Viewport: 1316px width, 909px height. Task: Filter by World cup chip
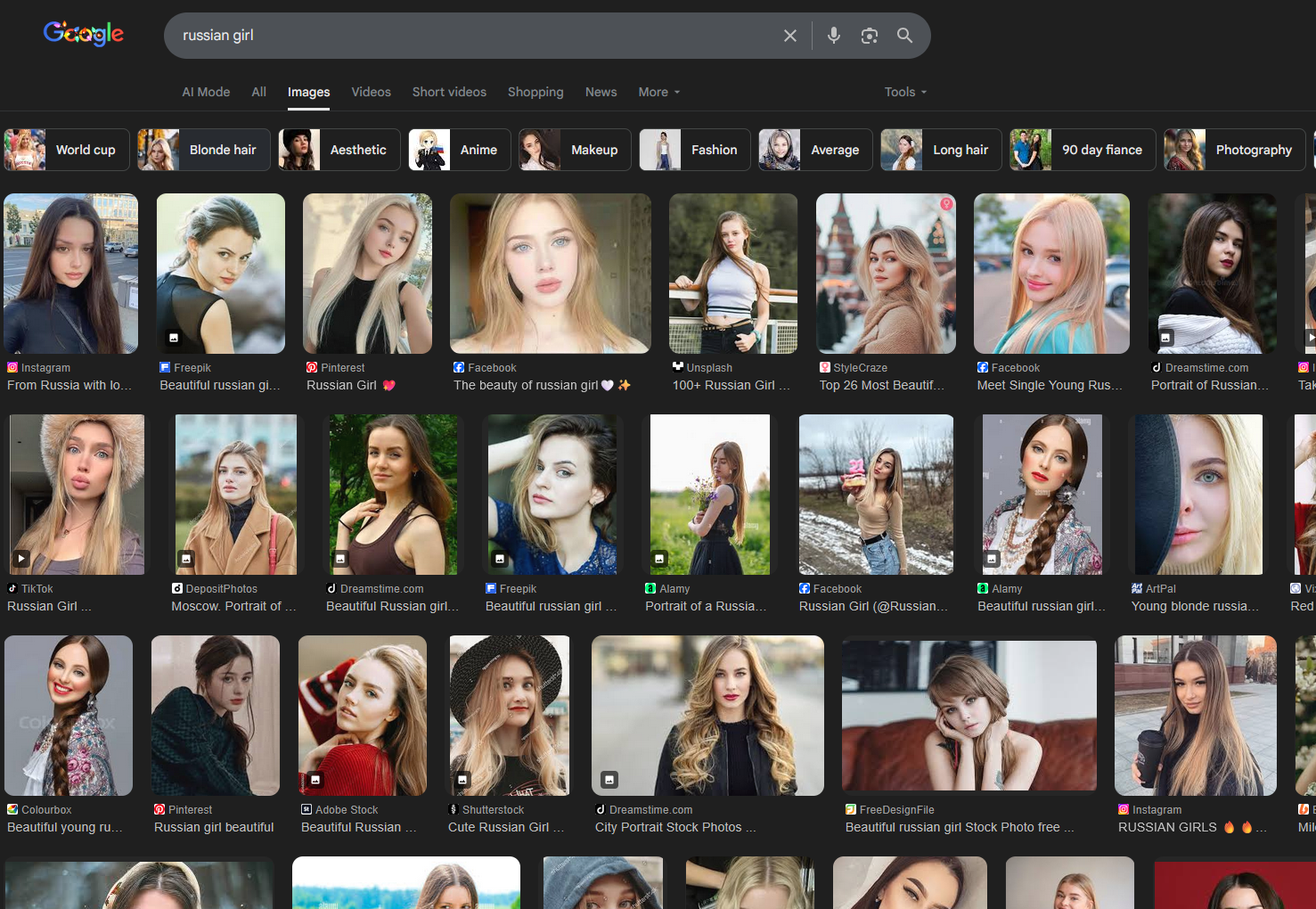point(67,150)
